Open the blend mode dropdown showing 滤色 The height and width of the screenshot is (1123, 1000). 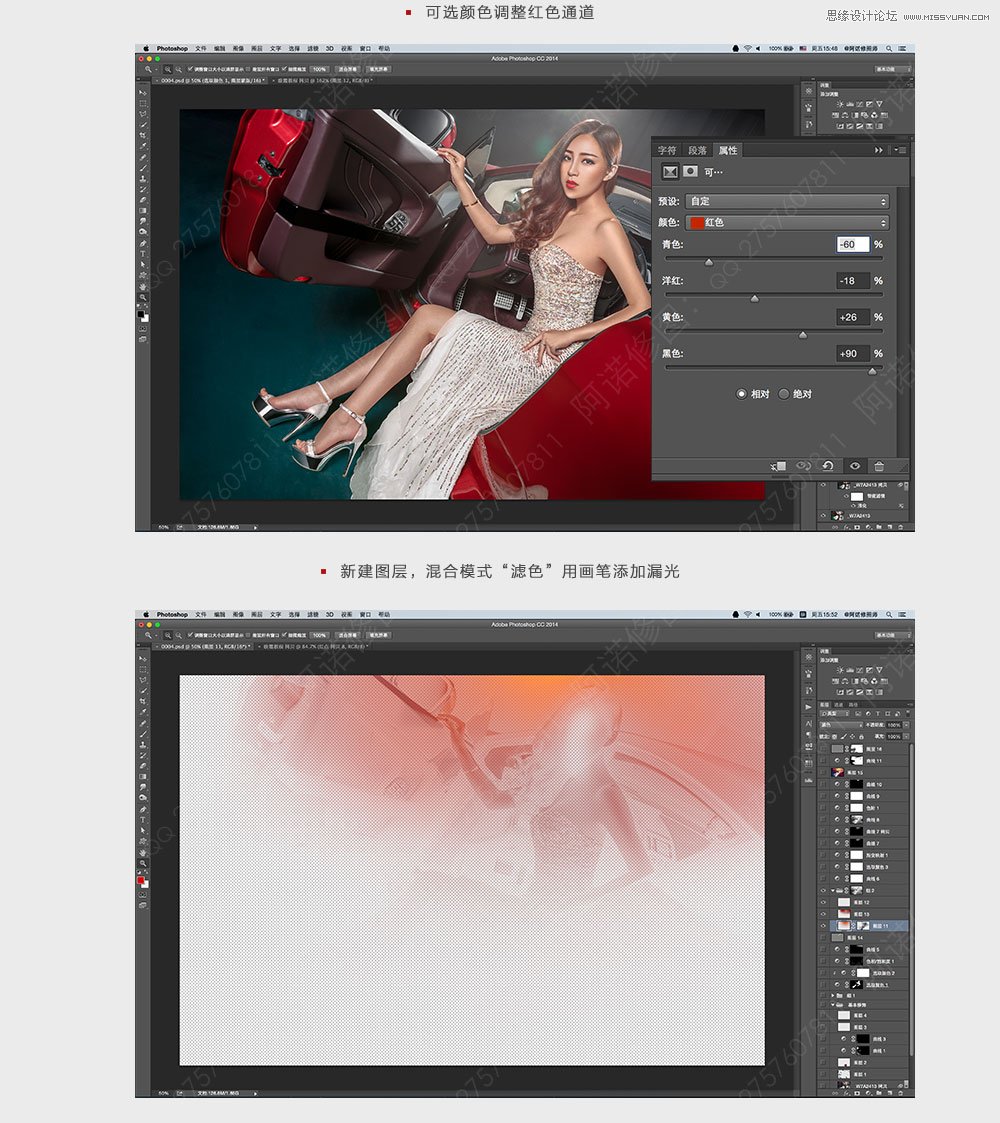click(841, 725)
